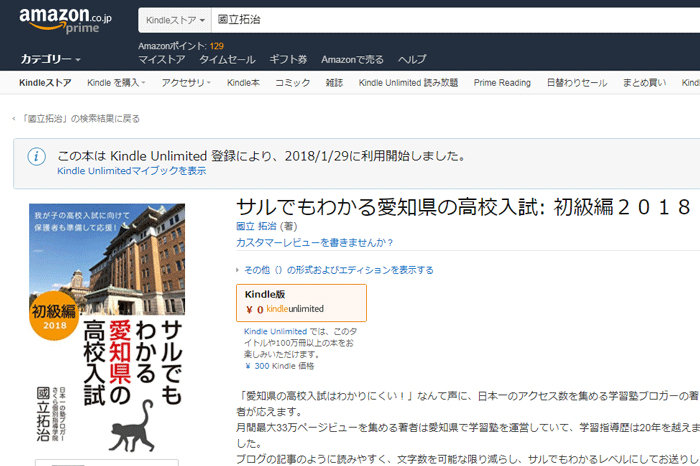Expand the カテゴリー menu
This screenshot has height=466, width=700.
coord(51,59)
